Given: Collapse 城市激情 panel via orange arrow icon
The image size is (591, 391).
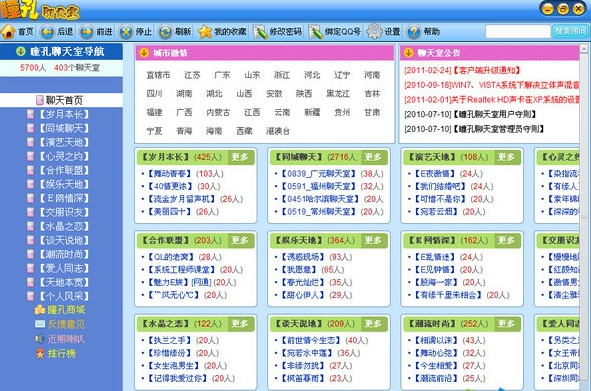Looking at the screenshot, I should tap(144, 52).
